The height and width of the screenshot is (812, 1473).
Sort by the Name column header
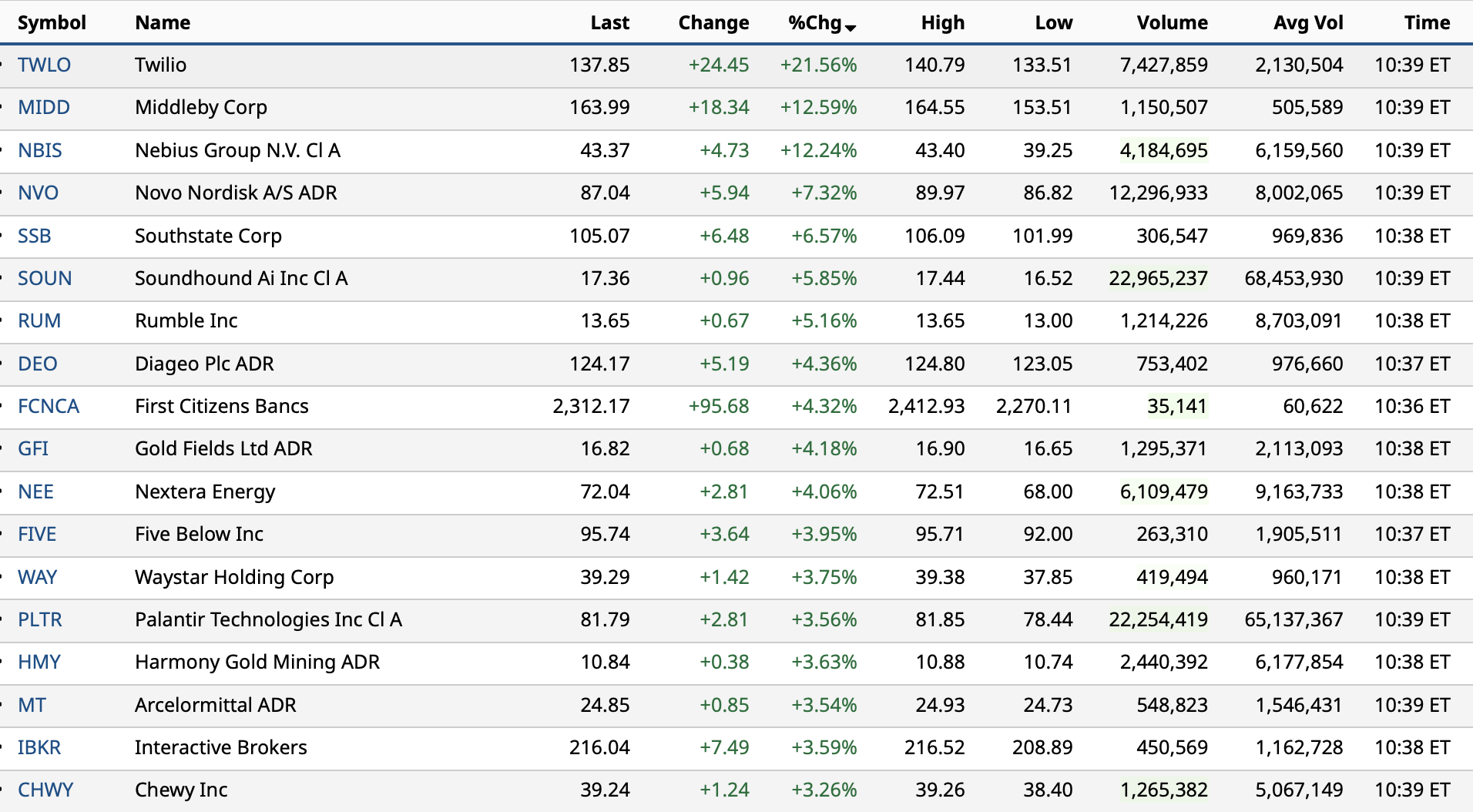click(163, 23)
